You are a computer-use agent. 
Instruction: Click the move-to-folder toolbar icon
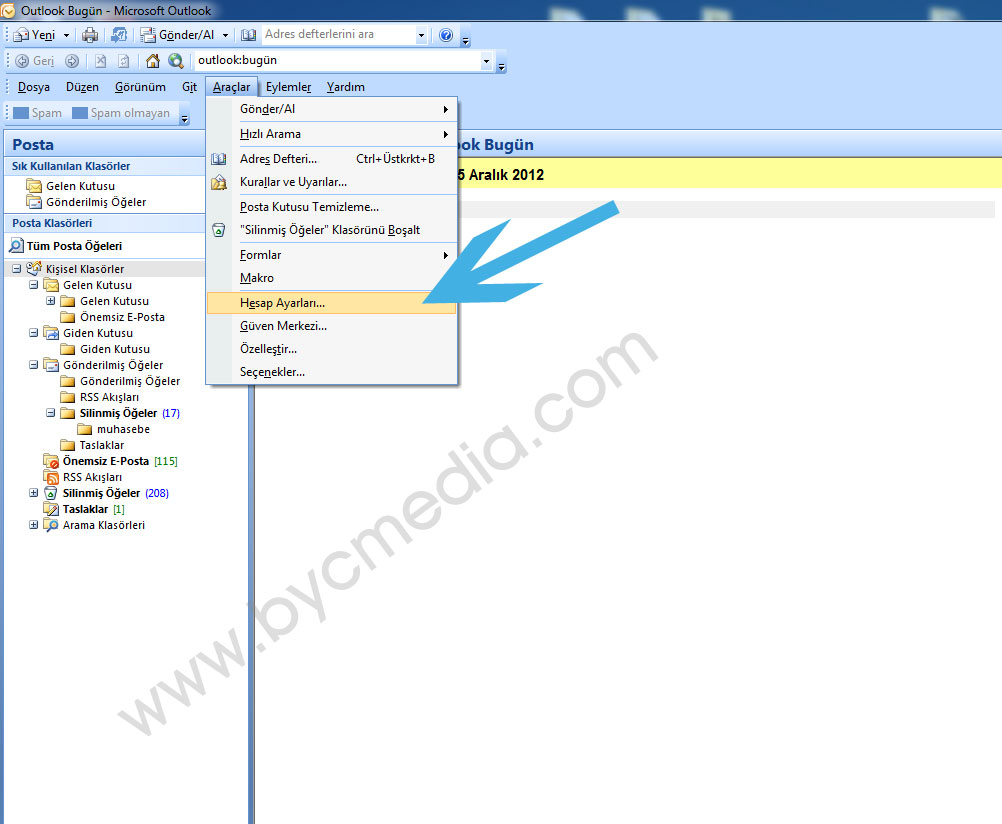click(119, 35)
